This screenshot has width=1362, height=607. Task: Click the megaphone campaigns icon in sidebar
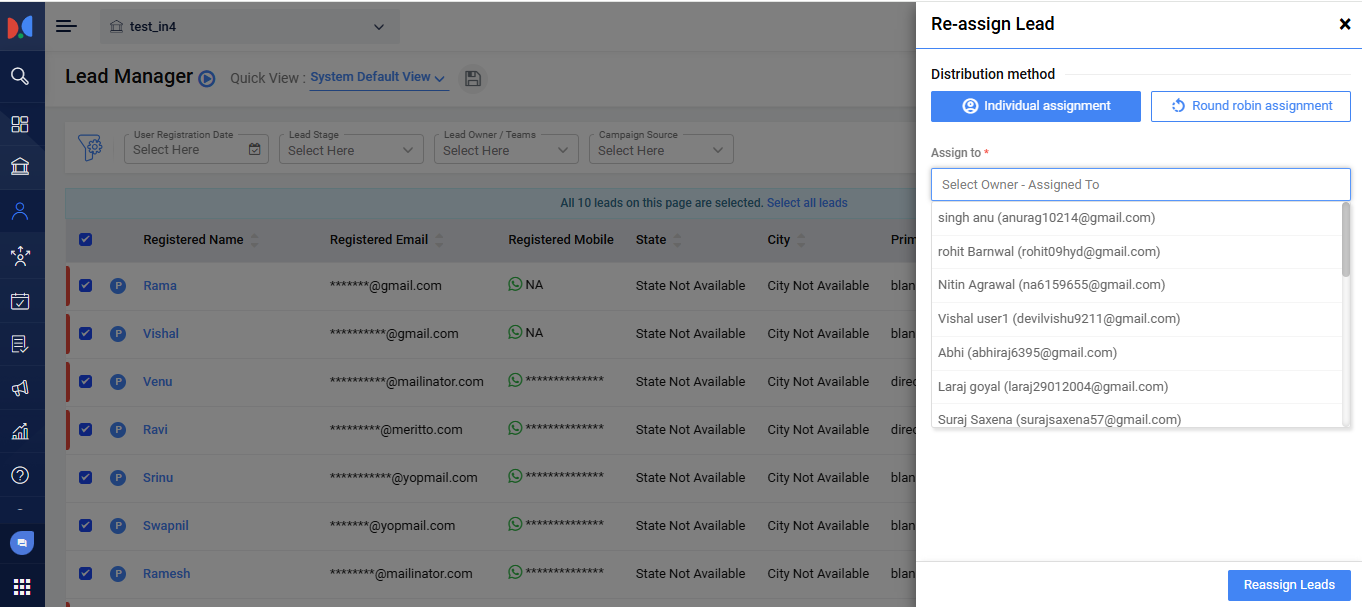(x=20, y=388)
